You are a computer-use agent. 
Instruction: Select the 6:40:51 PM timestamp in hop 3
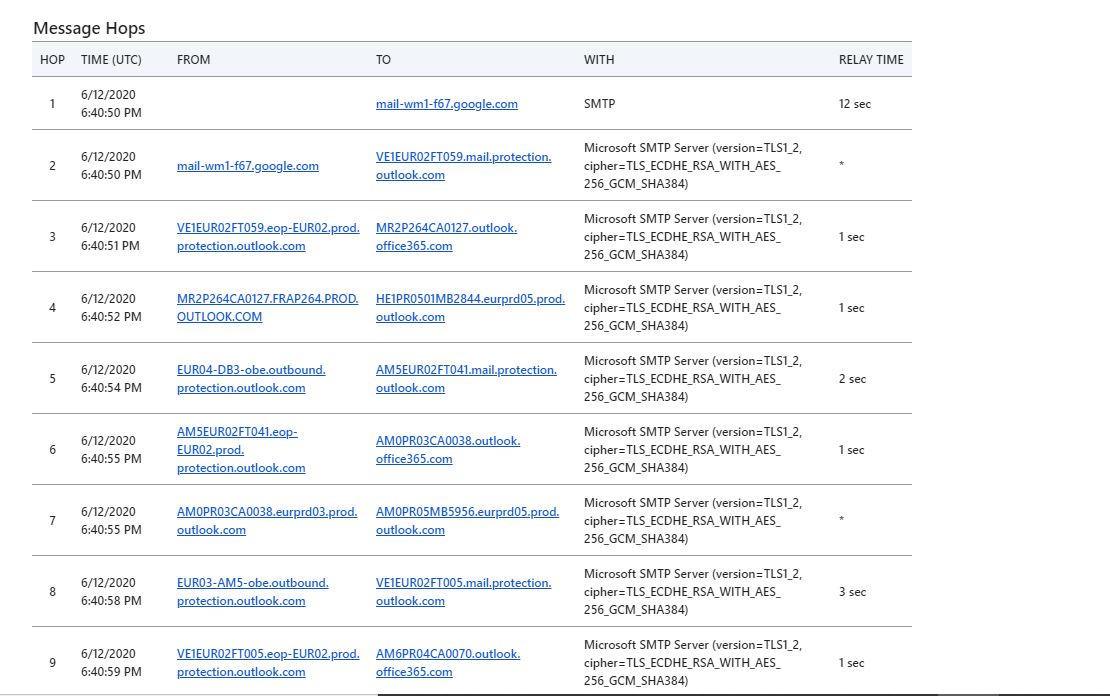pos(110,246)
